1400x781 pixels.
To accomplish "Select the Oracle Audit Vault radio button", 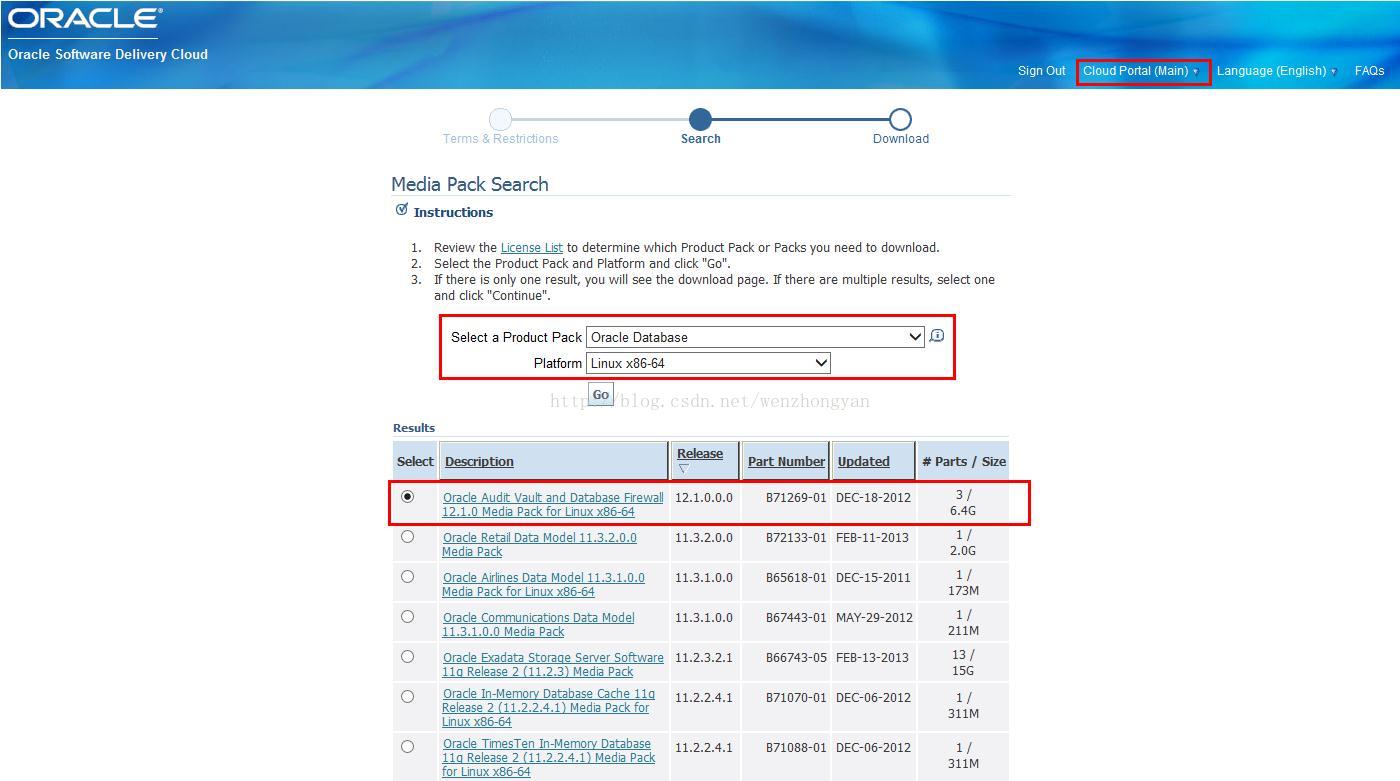I will click(x=407, y=496).
